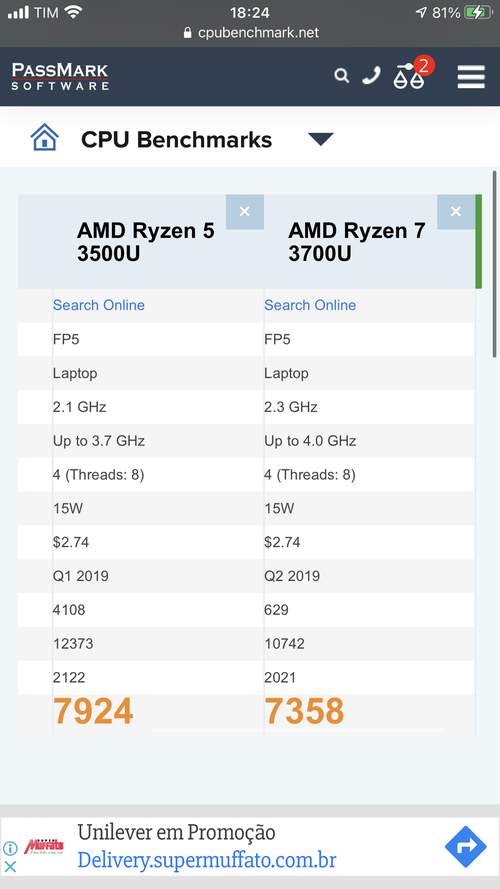The height and width of the screenshot is (889, 500).
Task: Tap the battery icon in status bar
Action: click(478, 12)
